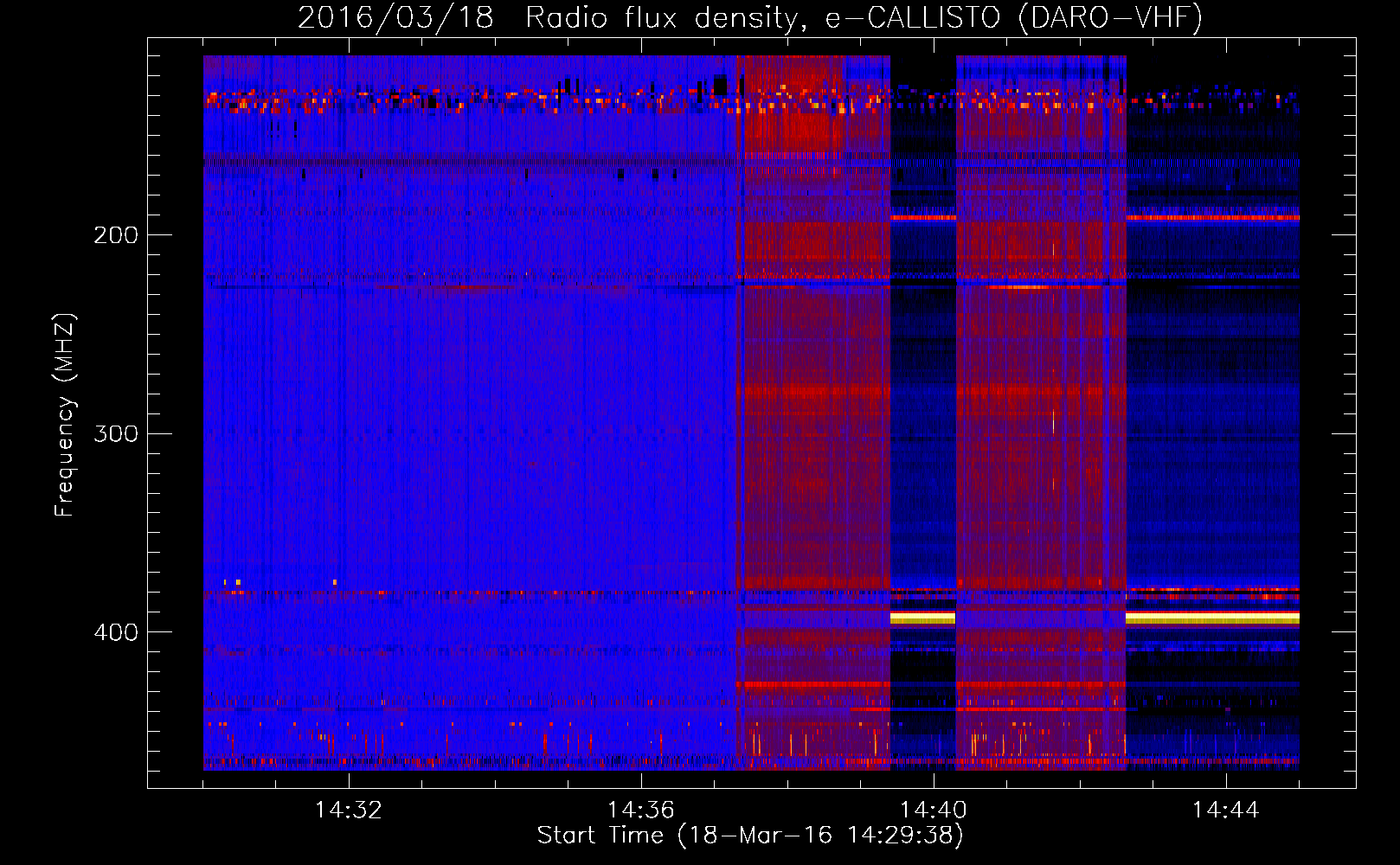The width and height of the screenshot is (1400, 865).
Task: Click the plot title "Radio flux density, e-CALLISTO (DARO-VHF)"
Action: (864, 17)
